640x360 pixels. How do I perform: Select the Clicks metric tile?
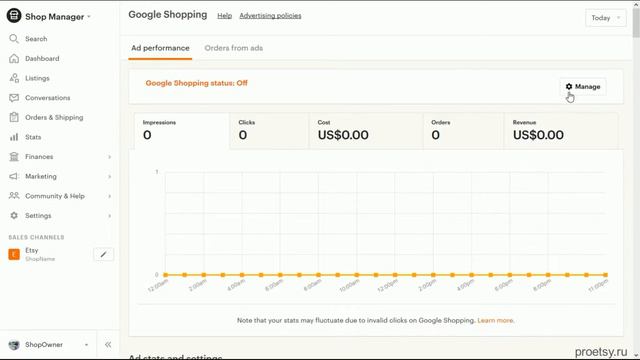(270, 131)
